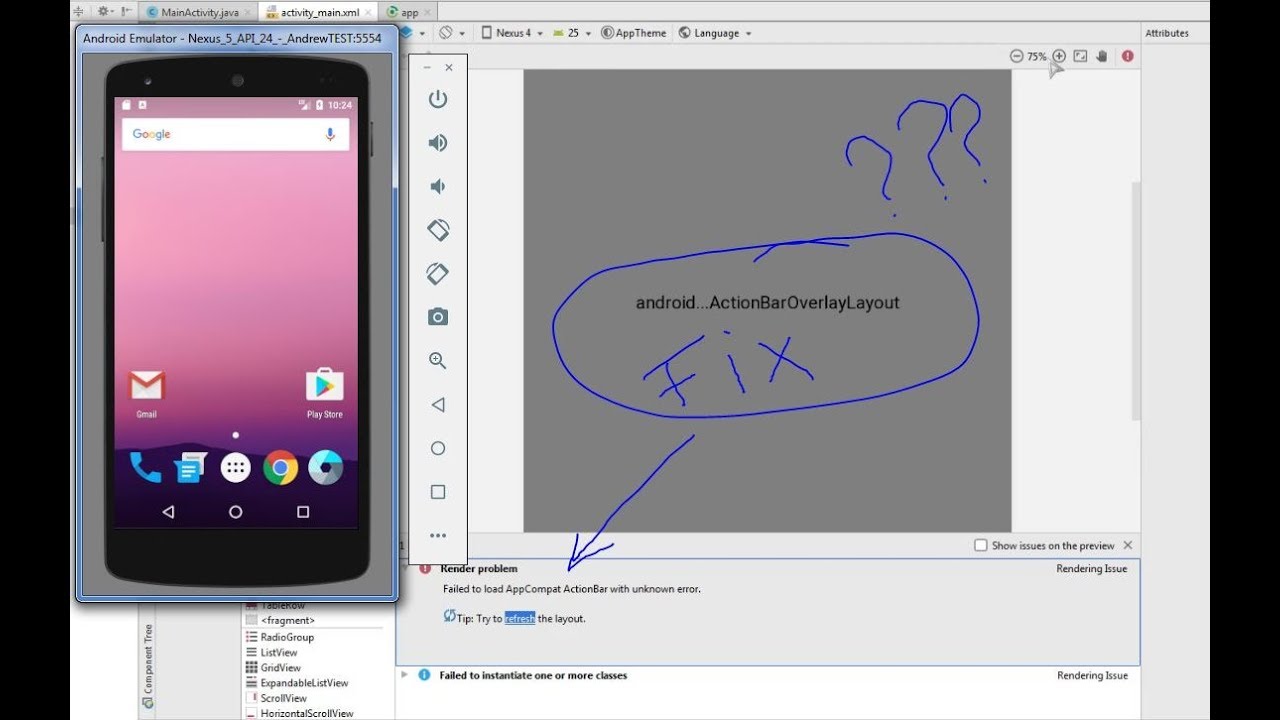Click the emulator volume up icon

pyautogui.click(x=437, y=143)
